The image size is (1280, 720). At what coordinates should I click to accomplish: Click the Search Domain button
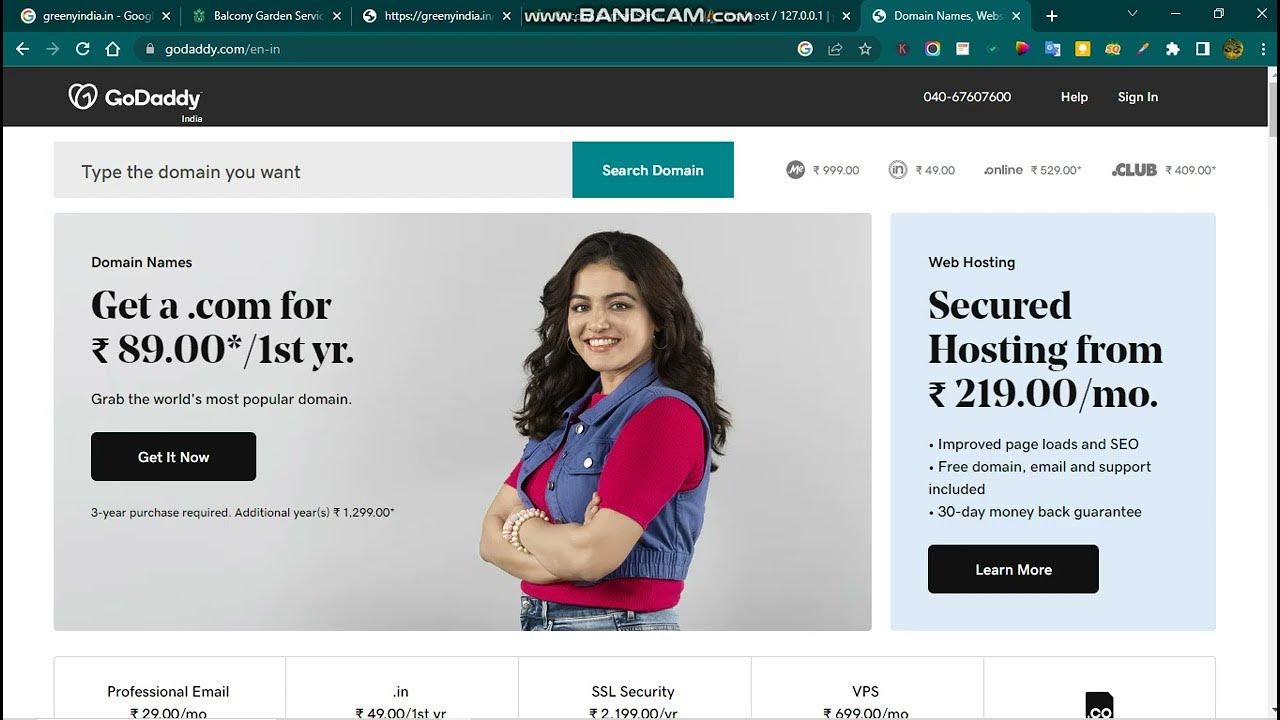click(x=653, y=170)
